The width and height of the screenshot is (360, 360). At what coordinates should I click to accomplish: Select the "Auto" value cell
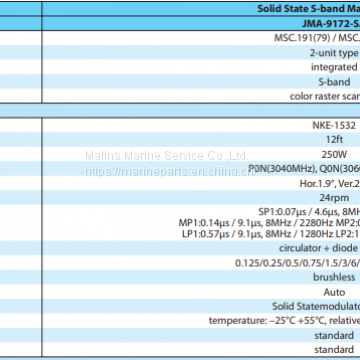[201, 292]
